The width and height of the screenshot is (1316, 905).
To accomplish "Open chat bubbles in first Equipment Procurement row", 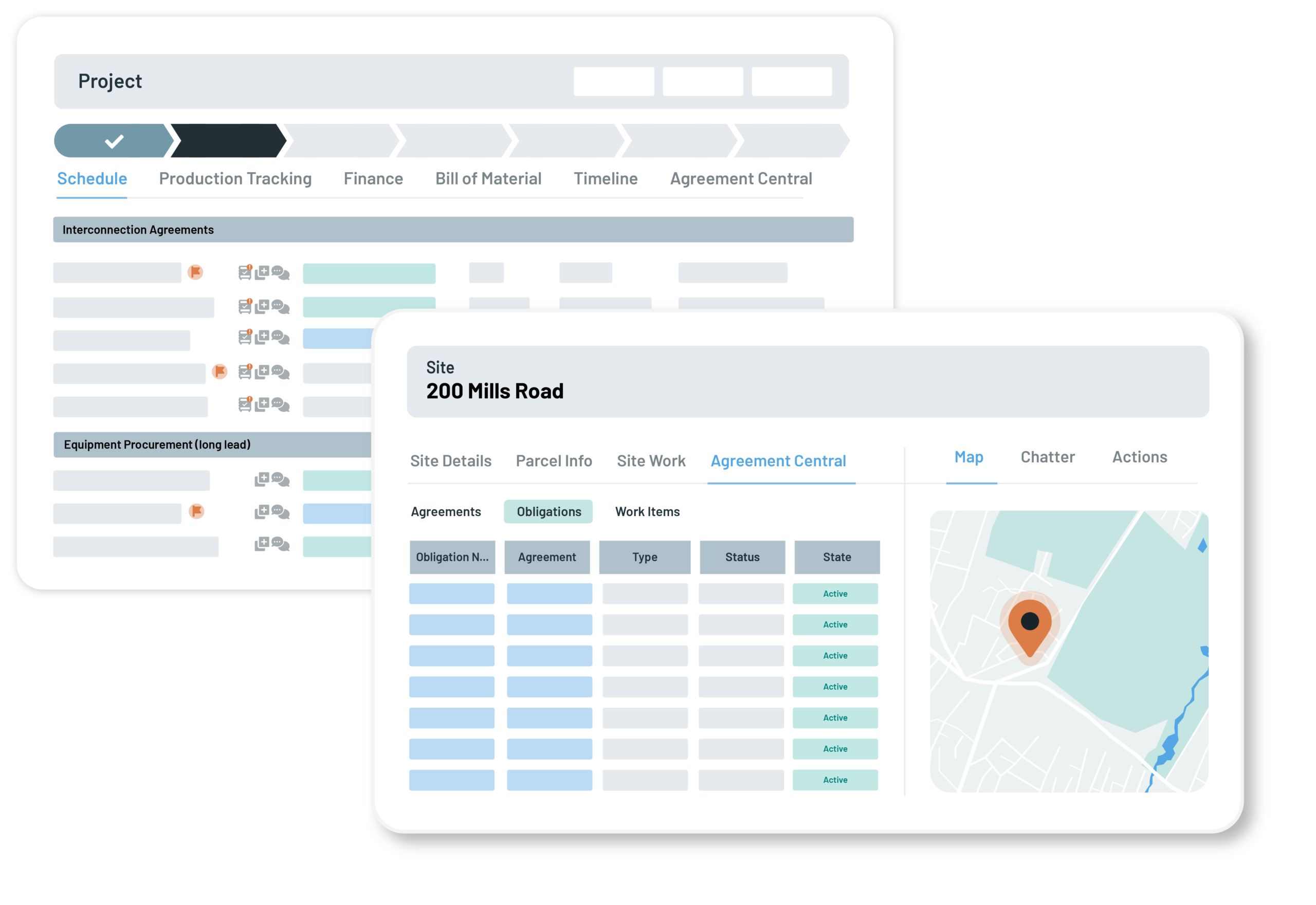I will coord(280,481).
